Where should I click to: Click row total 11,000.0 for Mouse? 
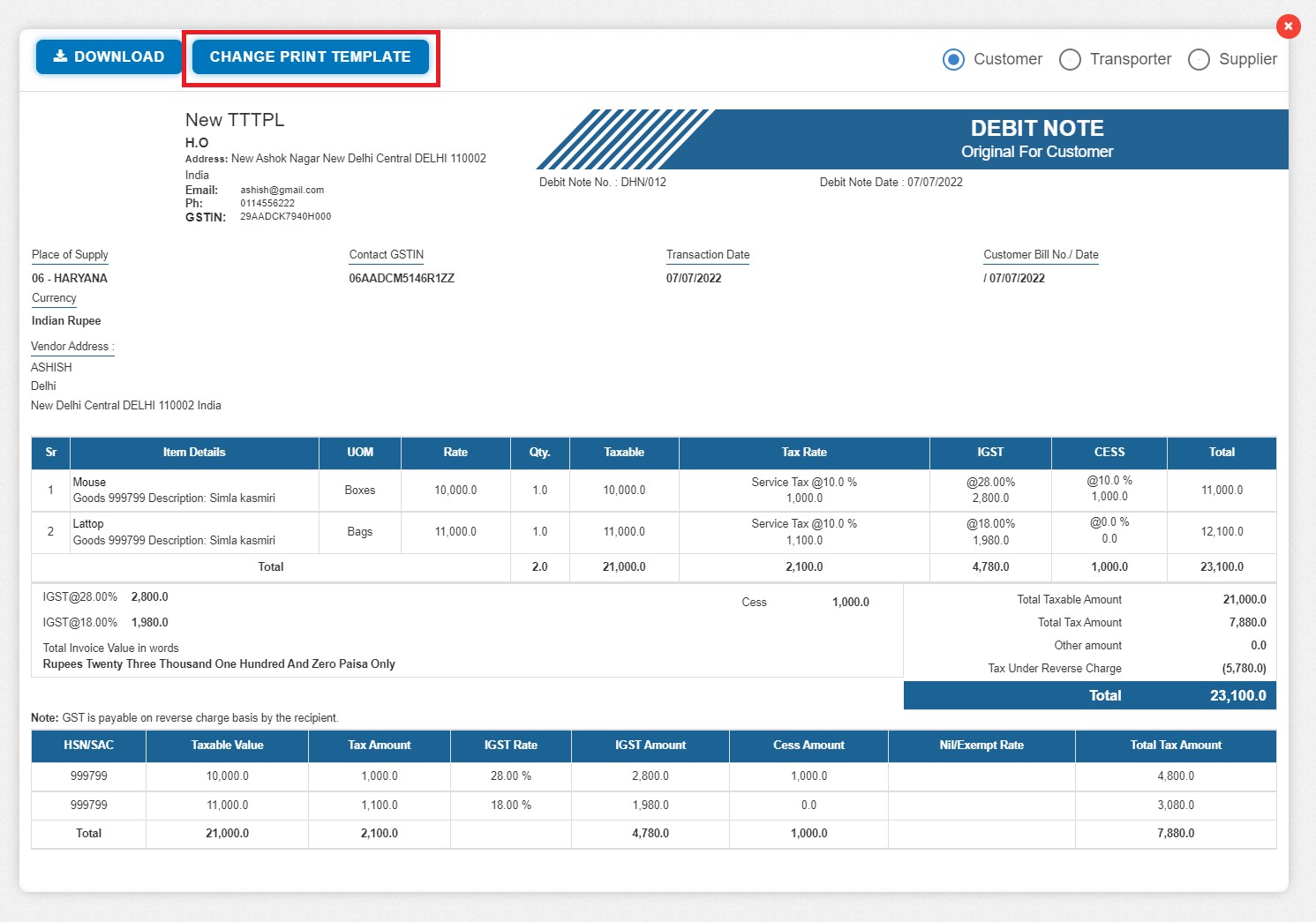pyautogui.click(x=1222, y=490)
